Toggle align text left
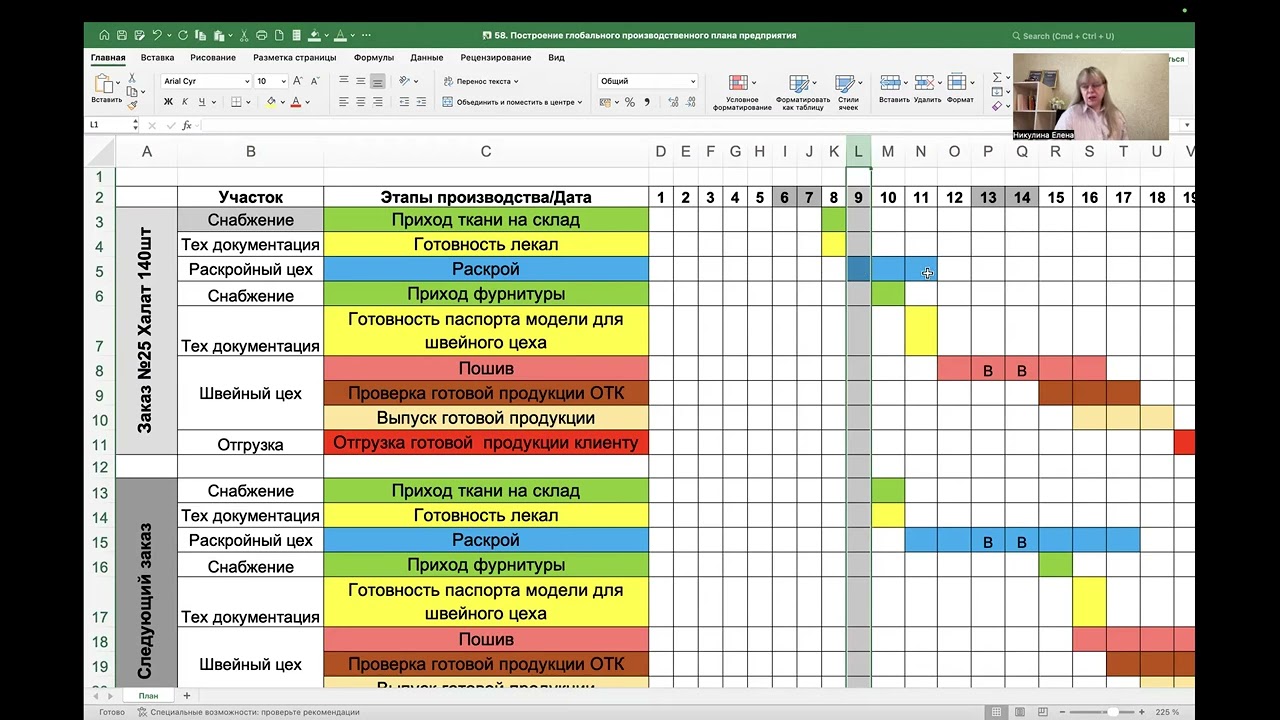 pyautogui.click(x=344, y=102)
